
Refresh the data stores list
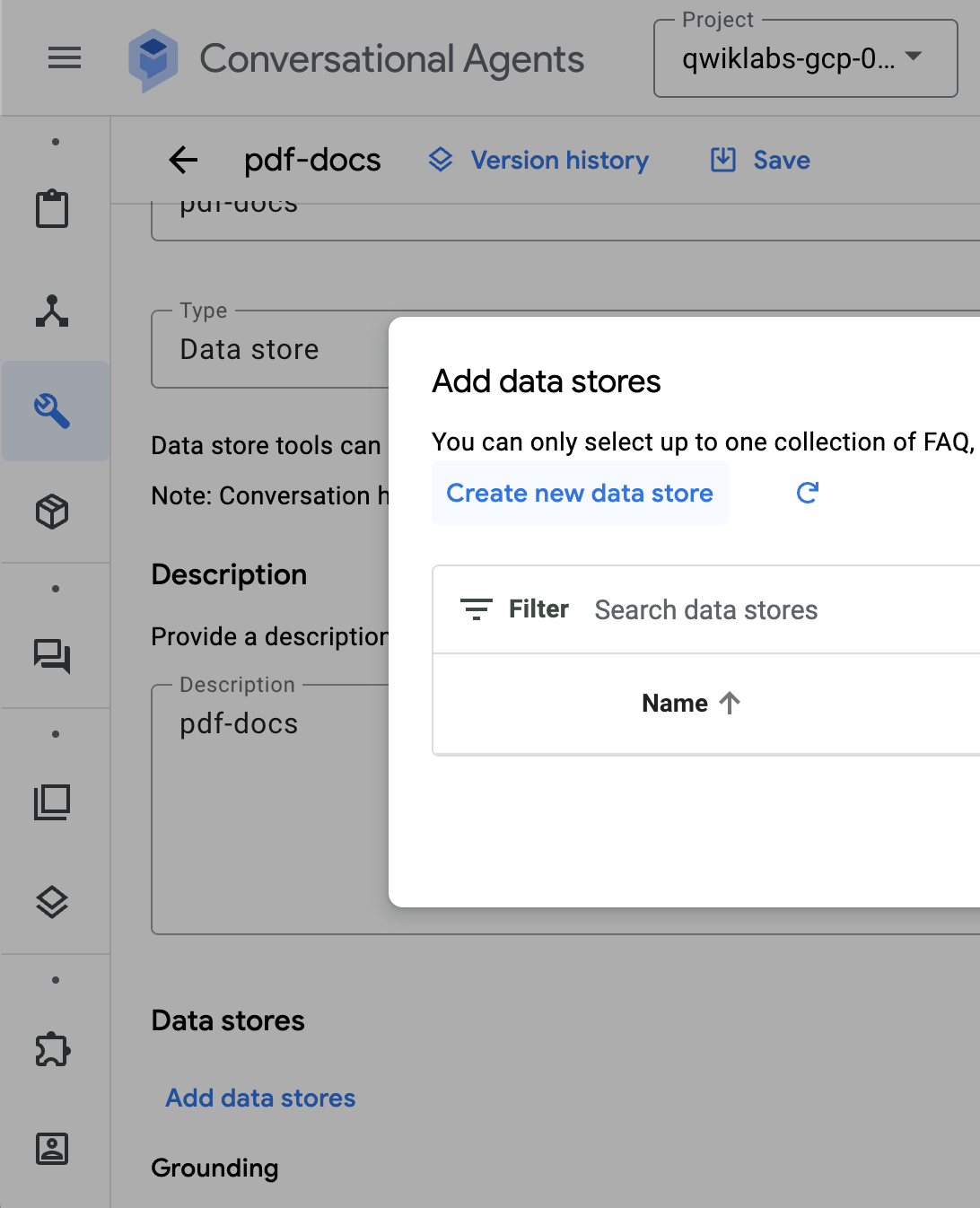(808, 493)
